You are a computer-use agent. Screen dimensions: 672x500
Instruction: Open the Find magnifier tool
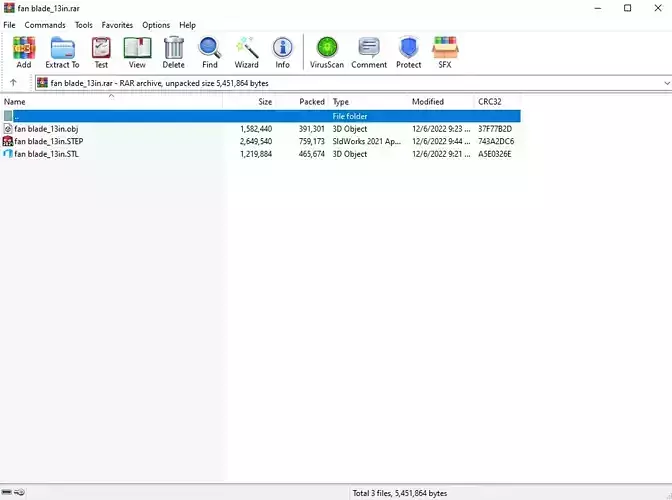pyautogui.click(x=210, y=52)
